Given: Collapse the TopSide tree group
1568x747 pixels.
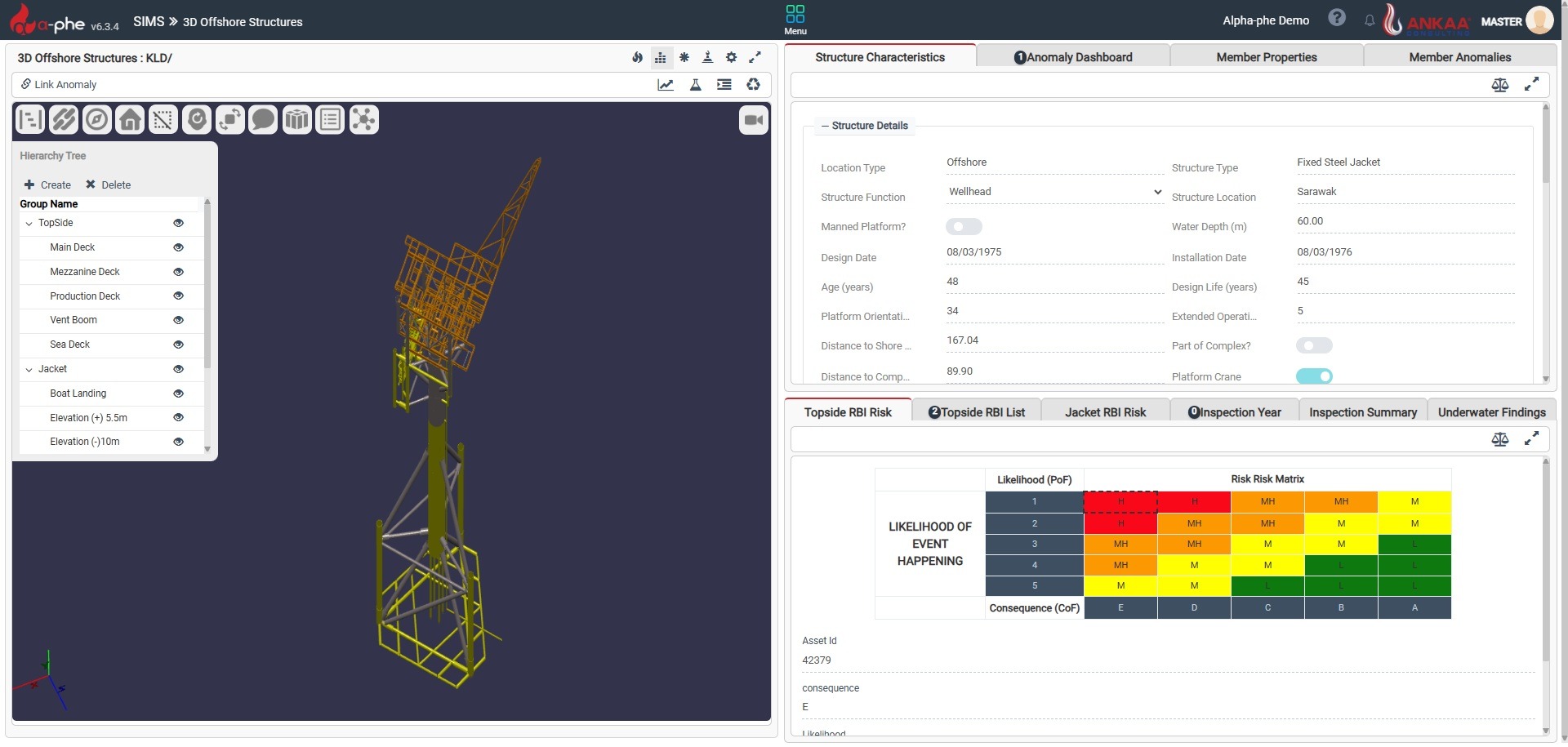Looking at the screenshot, I should click(29, 223).
